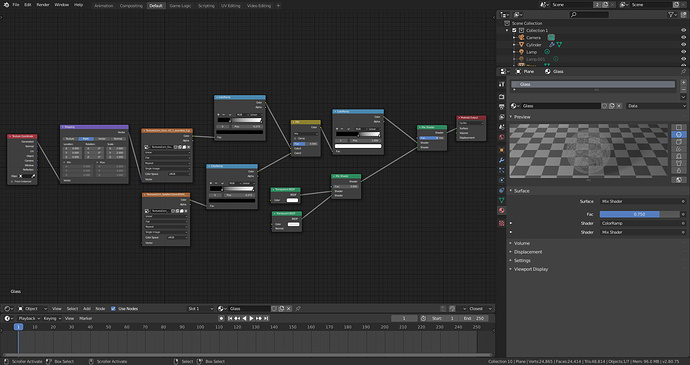Open the World properties tab icon
Image resolution: width=690 pixels, height=365 pixels.
[501, 137]
